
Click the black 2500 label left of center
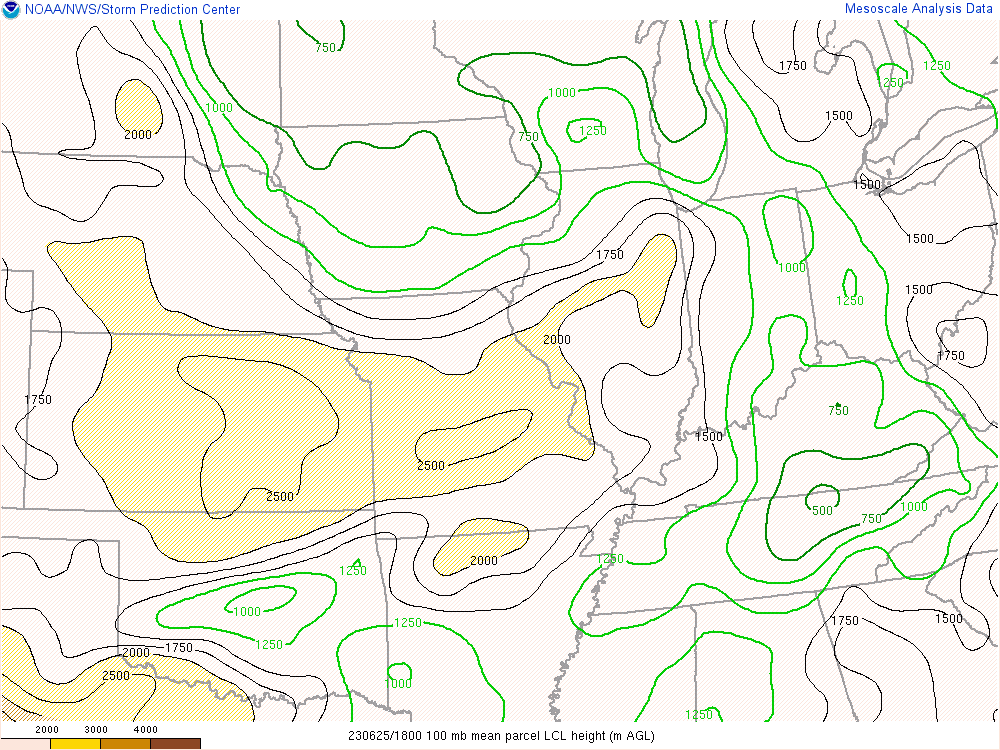pos(280,497)
